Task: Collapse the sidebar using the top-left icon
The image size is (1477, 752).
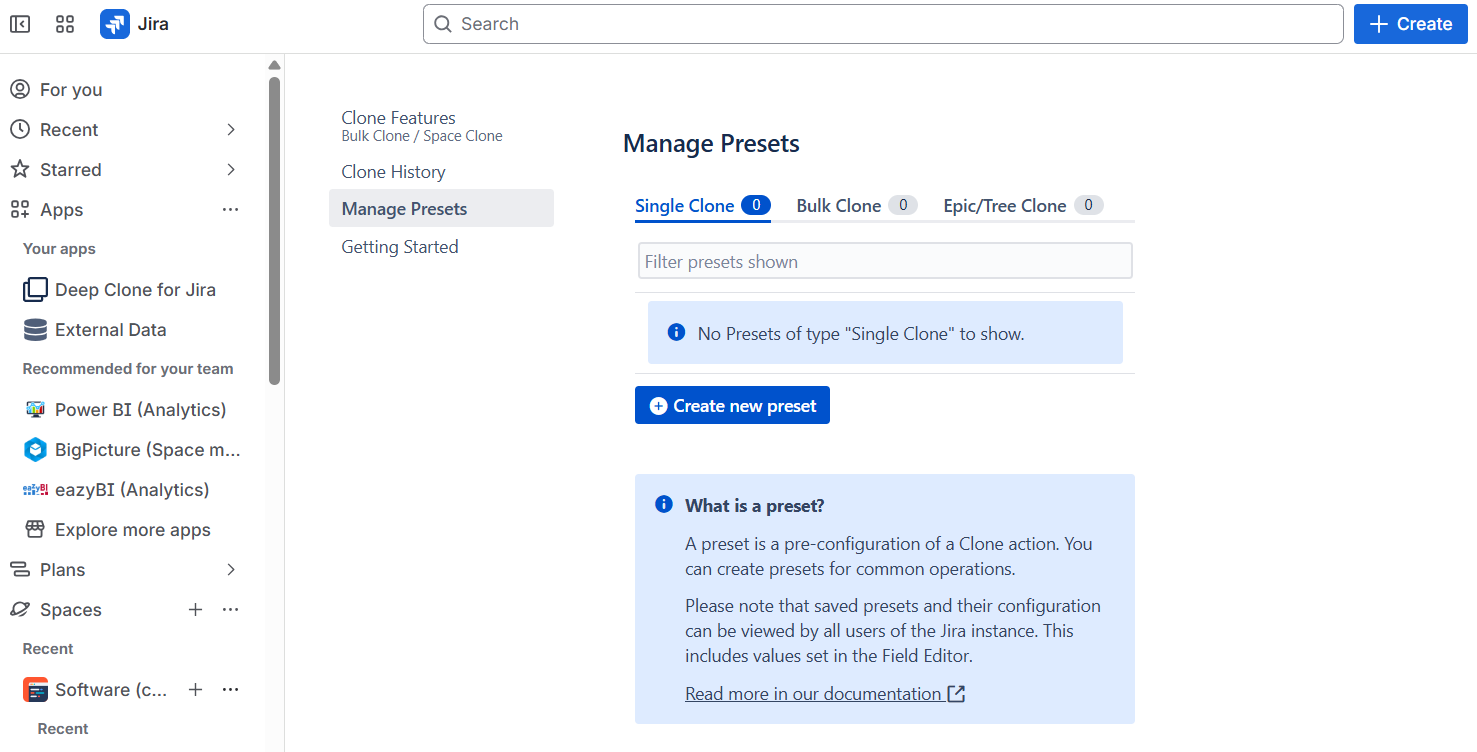Action: tap(20, 24)
